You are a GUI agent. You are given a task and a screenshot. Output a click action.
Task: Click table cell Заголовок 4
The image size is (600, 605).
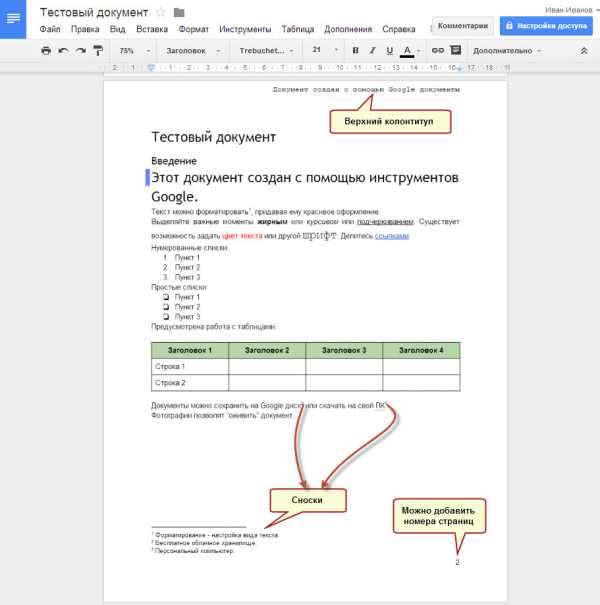point(421,350)
